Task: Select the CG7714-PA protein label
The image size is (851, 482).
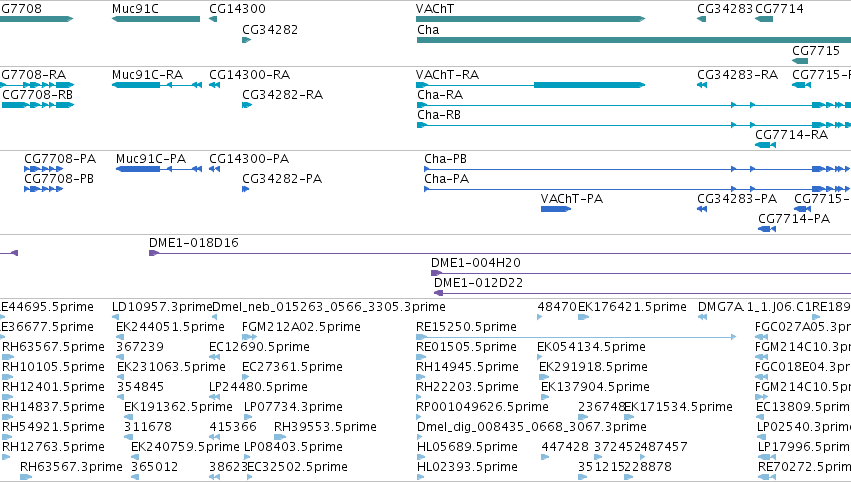Action: pos(793,219)
